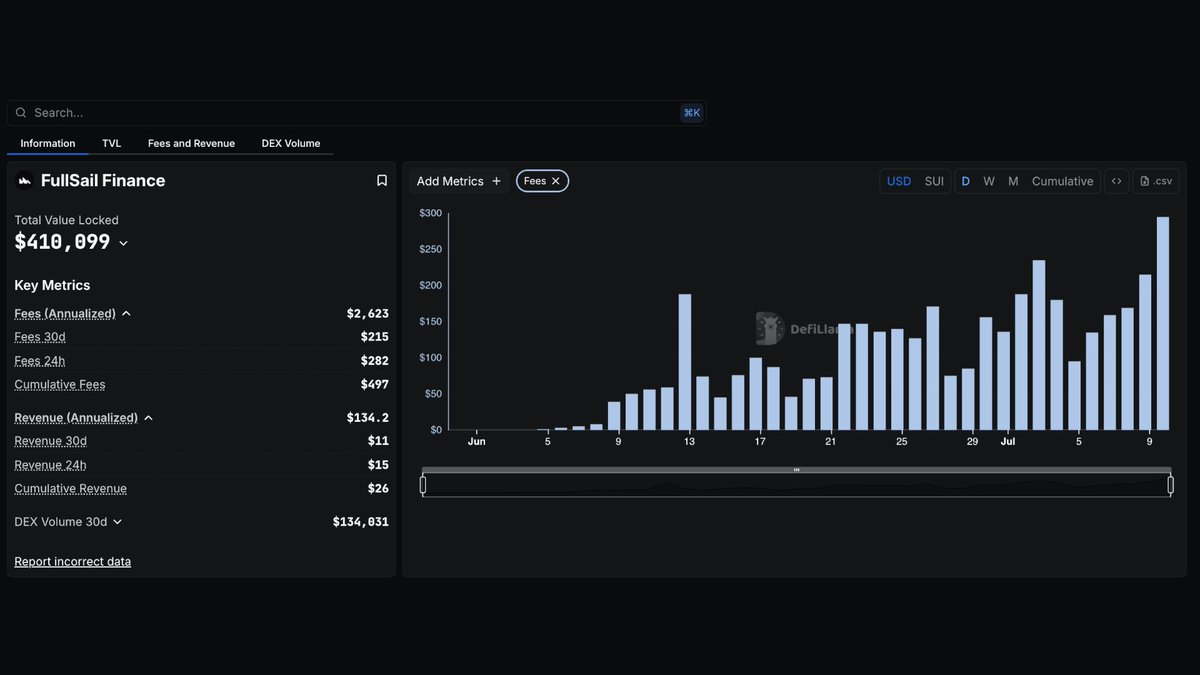Click the Jun axis label
Viewport: 1200px width, 675px height.
click(477, 441)
